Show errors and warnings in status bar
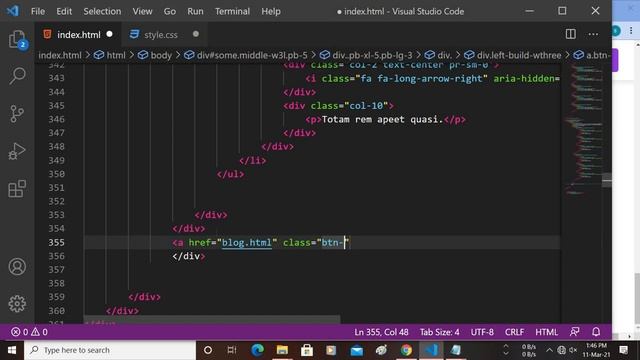This screenshot has width=640, height=360. tap(29, 332)
